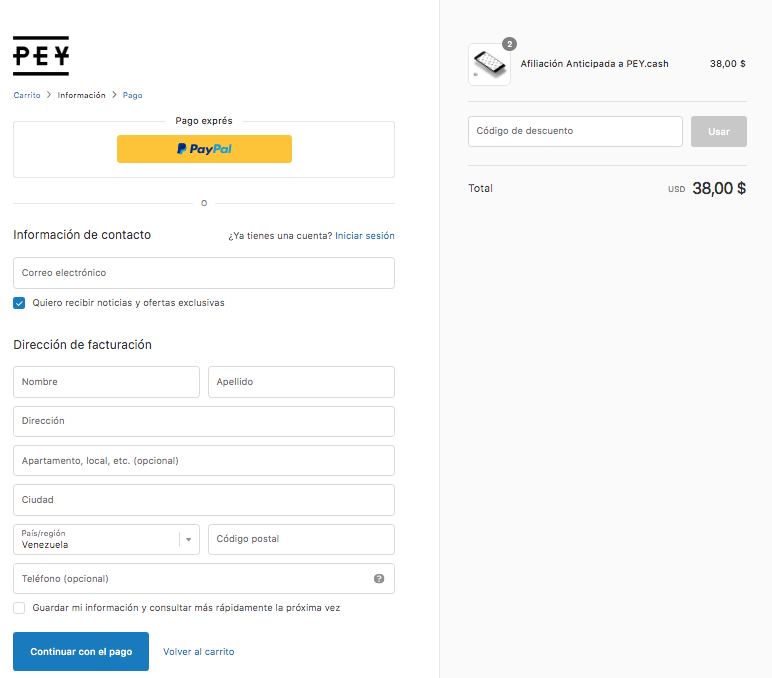Click the Iniciar sesión link
Viewport: 772px width, 678px height.
(x=365, y=236)
